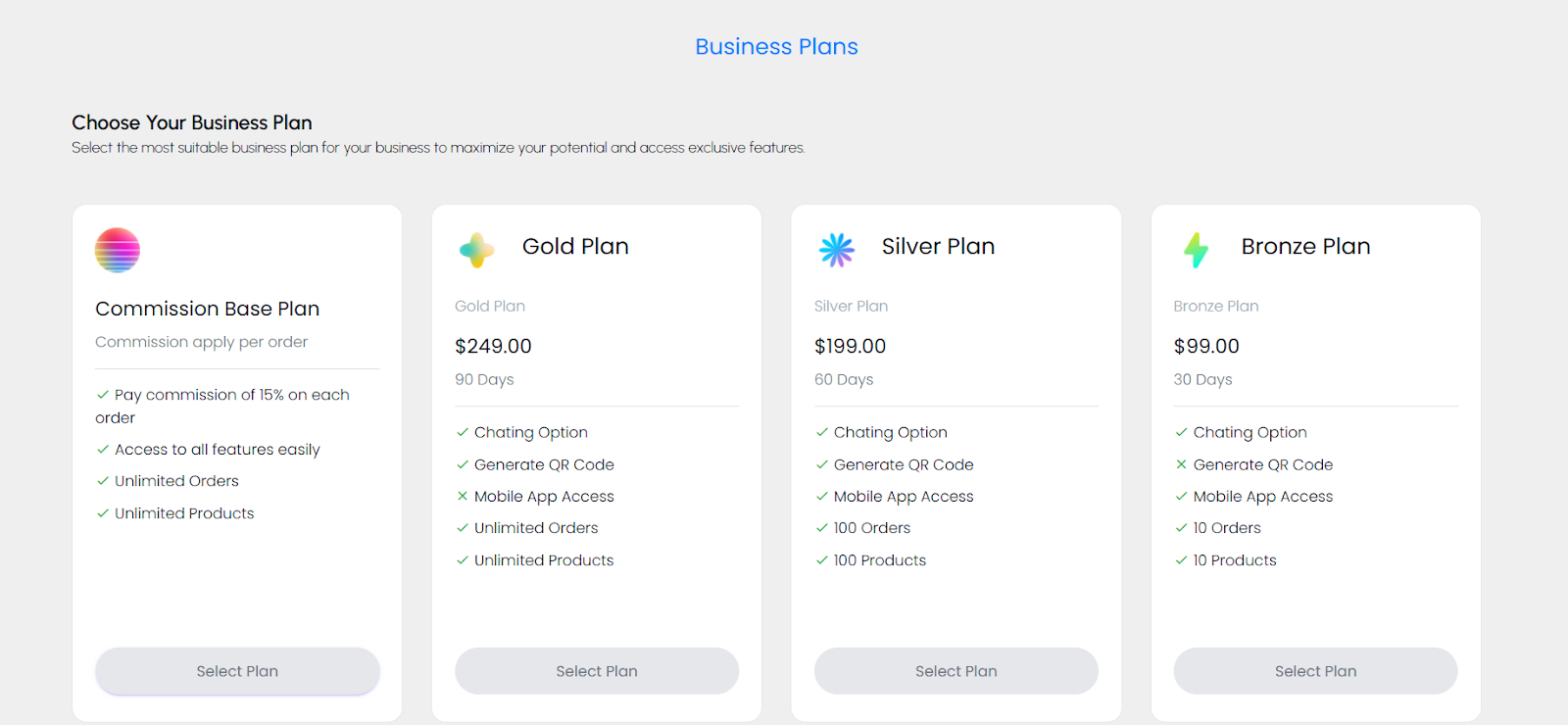This screenshot has height=725, width=1568.
Task: Click the checkmark beside Gold Unlimited Products
Action: [463, 560]
